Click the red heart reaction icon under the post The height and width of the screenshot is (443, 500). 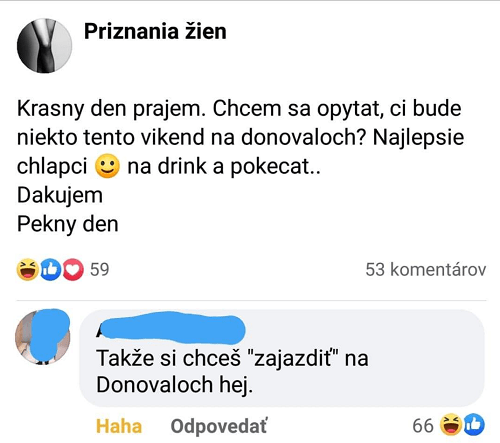click(x=73, y=269)
